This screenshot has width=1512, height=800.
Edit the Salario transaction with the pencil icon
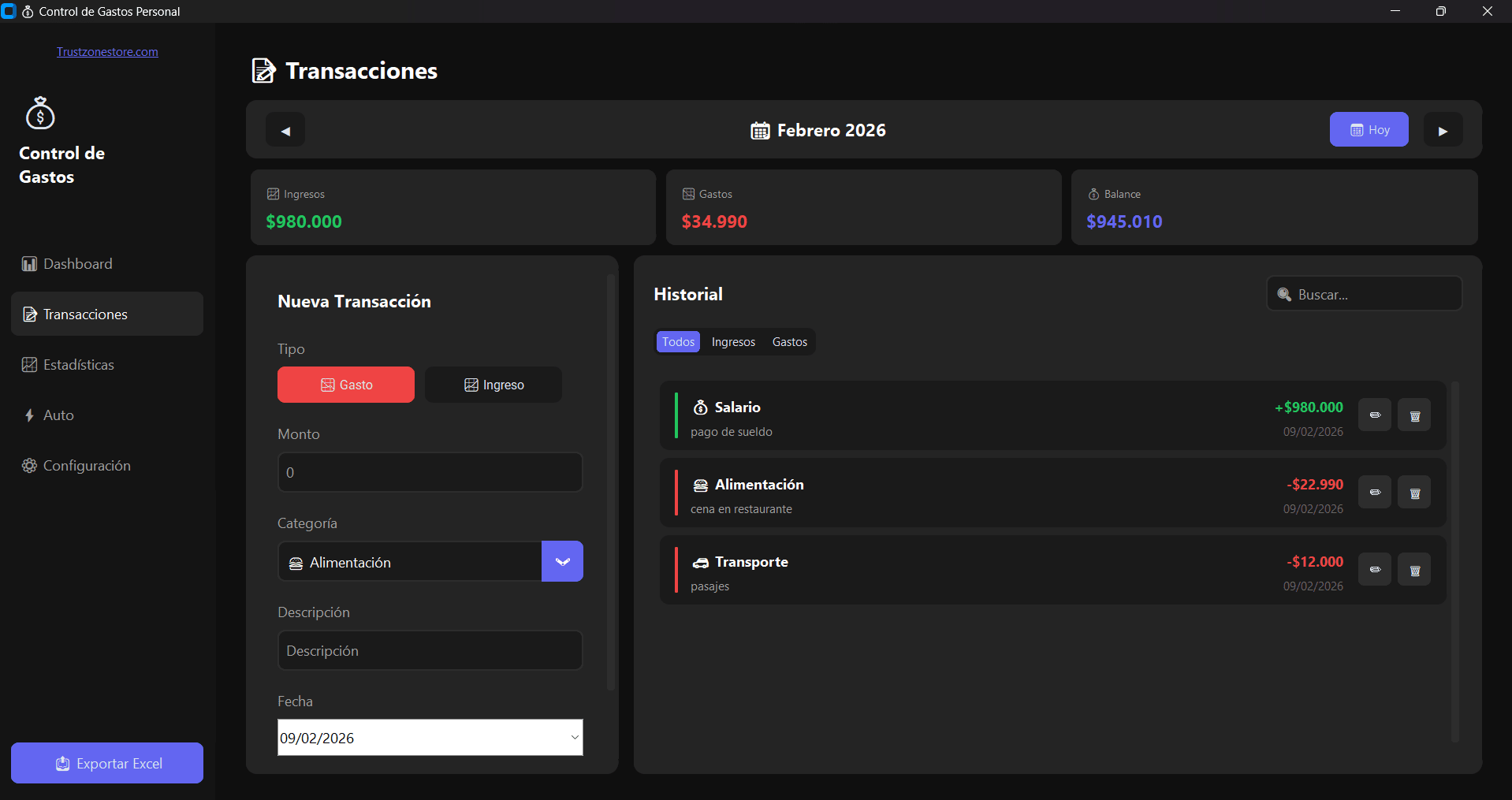click(x=1374, y=414)
